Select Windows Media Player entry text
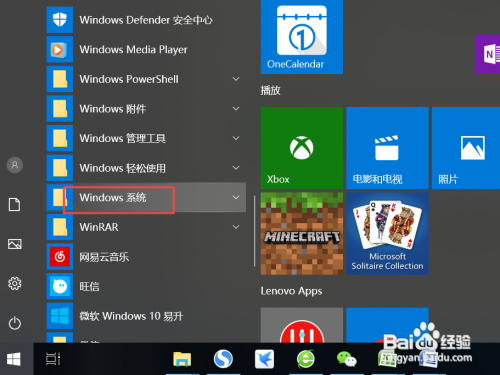Screen dimensions: 500x375 [x=133, y=50]
